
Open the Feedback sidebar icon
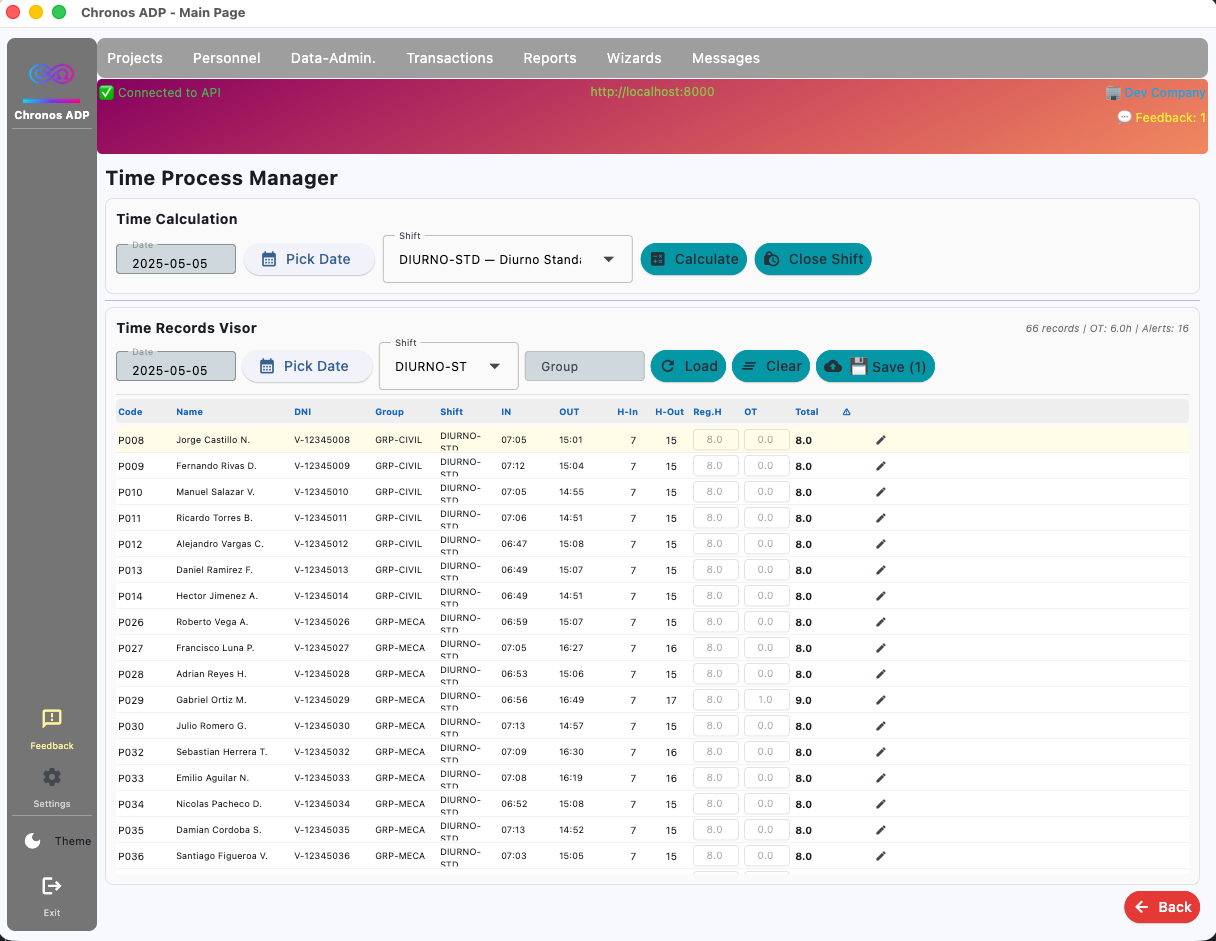pyautogui.click(x=52, y=718)
